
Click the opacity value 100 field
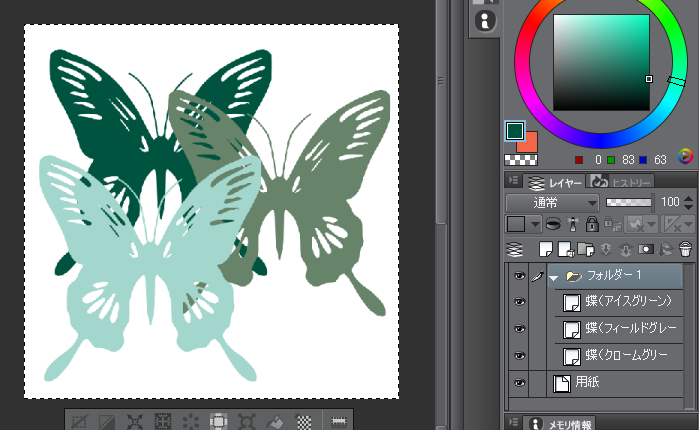670,203
